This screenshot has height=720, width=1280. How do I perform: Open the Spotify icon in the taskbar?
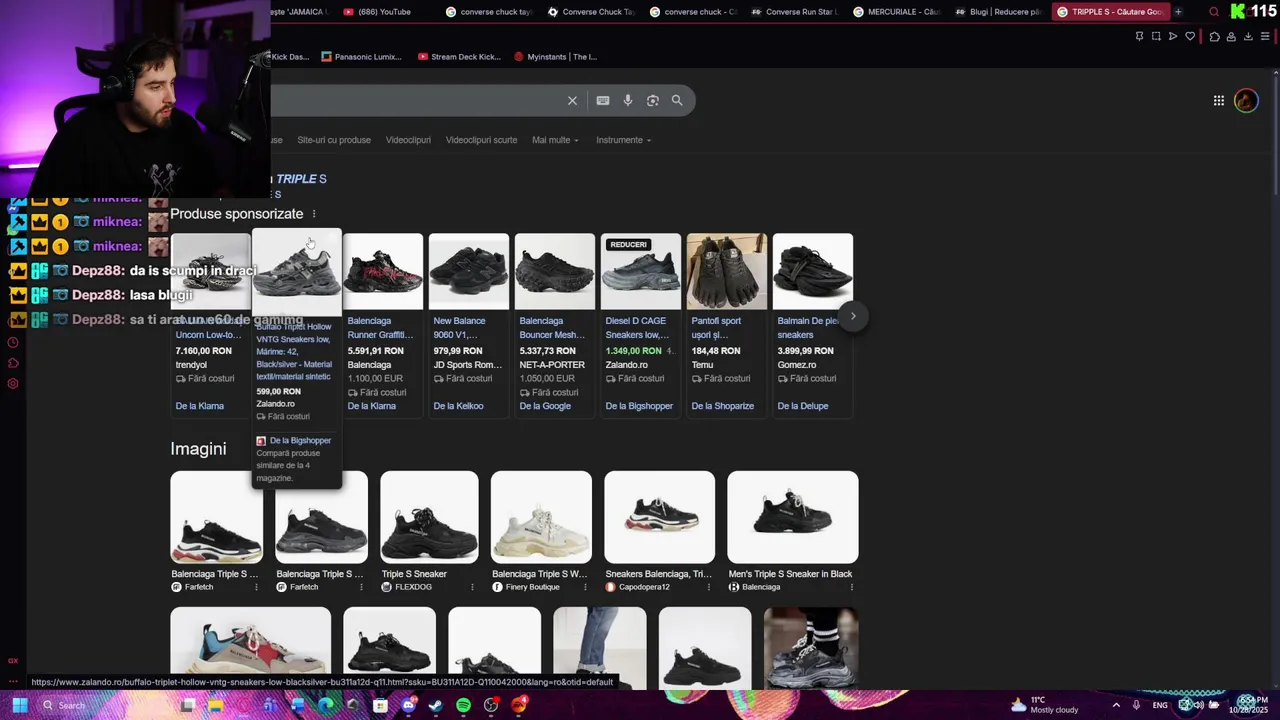463,705
